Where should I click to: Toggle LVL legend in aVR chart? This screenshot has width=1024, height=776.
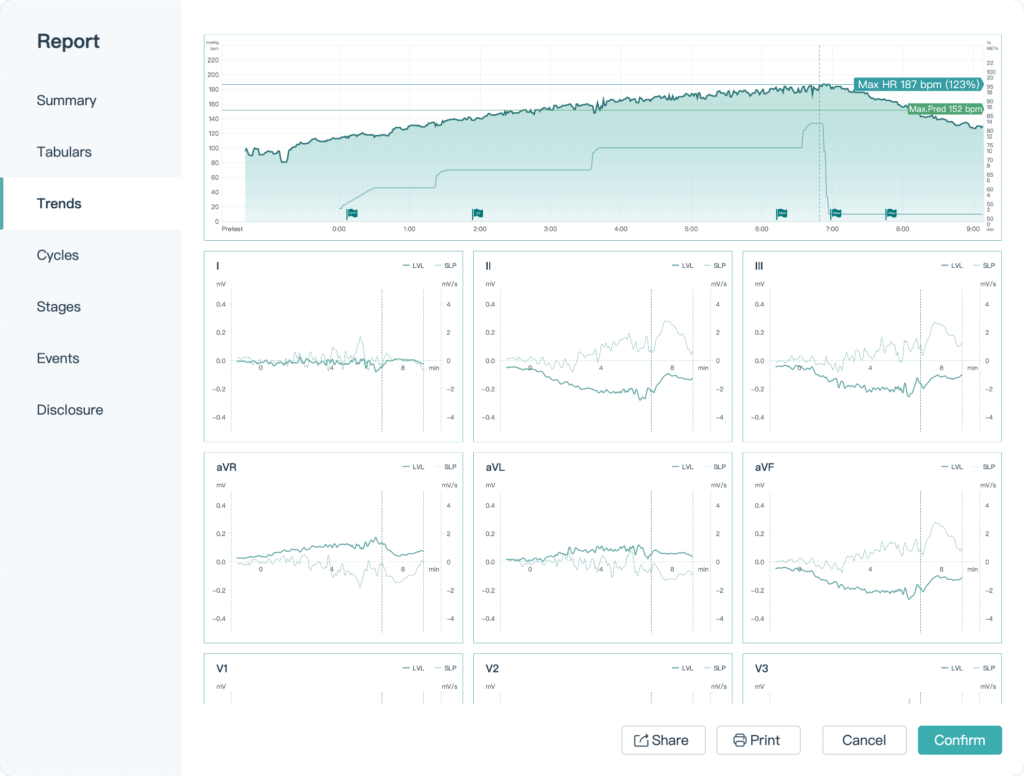[414, 467]
